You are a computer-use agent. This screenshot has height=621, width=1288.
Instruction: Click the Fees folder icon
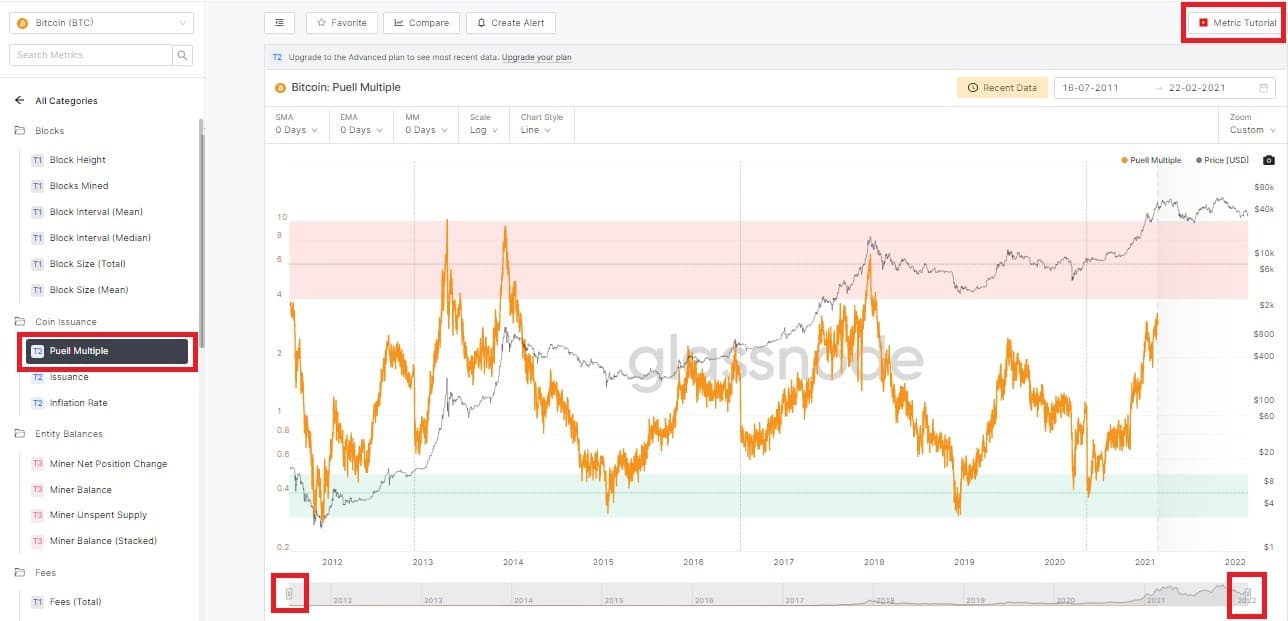coord(19,573)
